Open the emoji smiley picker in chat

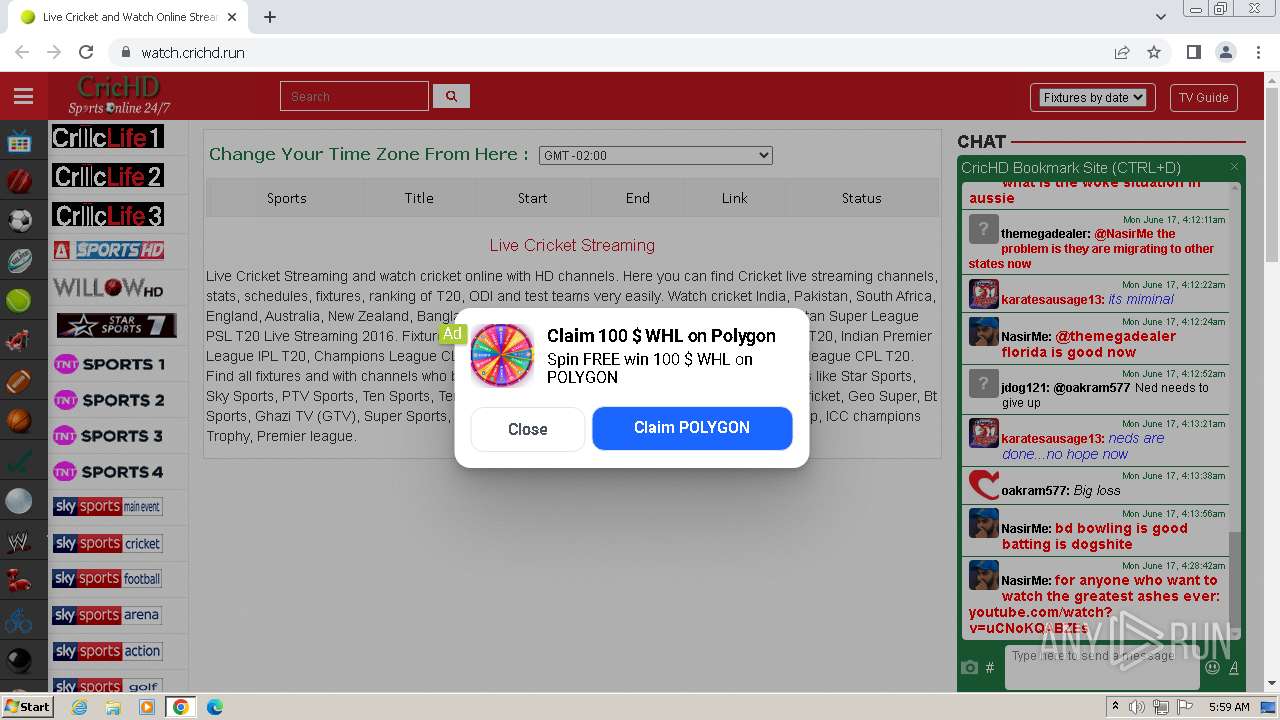coord(1213,667)
